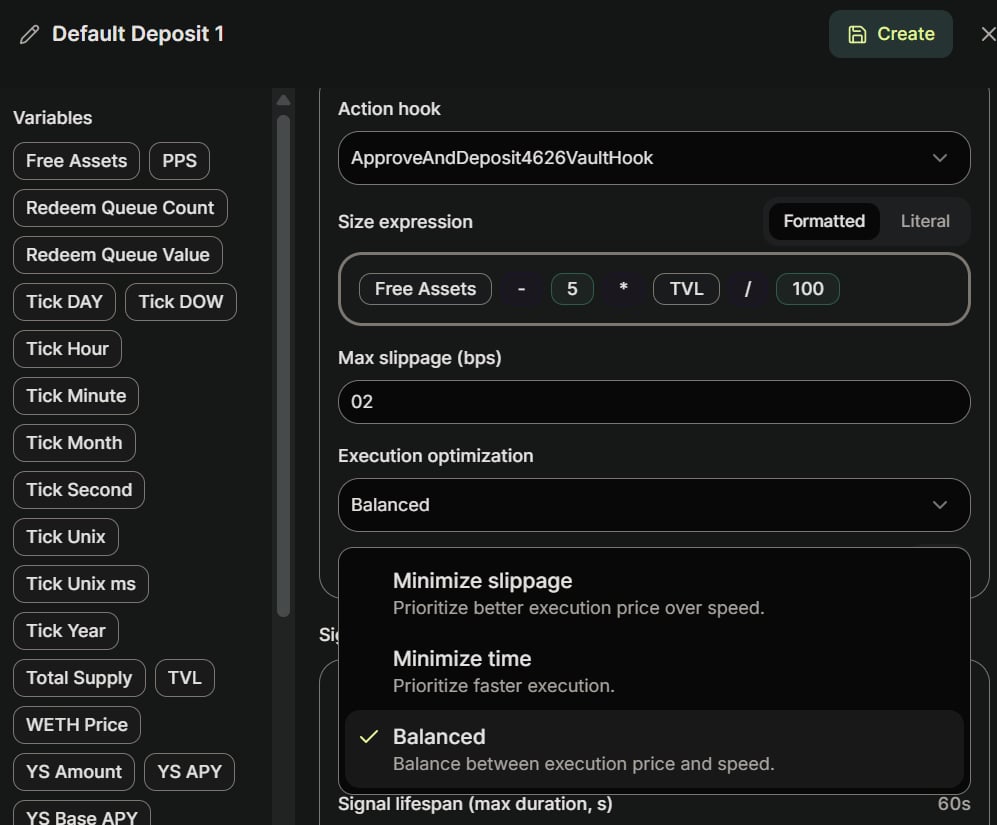Add the TVL variable from Variables list

pyautogui.click(x=185, y=679)
